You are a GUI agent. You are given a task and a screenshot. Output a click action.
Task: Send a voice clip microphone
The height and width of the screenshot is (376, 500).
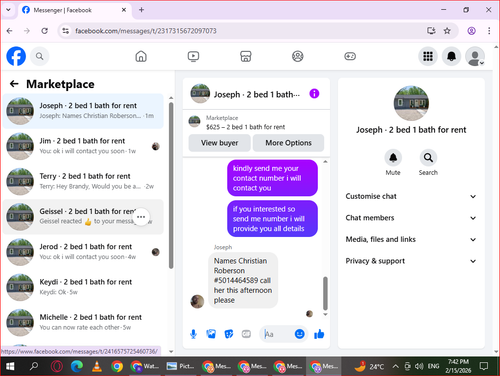click(193, 334)
